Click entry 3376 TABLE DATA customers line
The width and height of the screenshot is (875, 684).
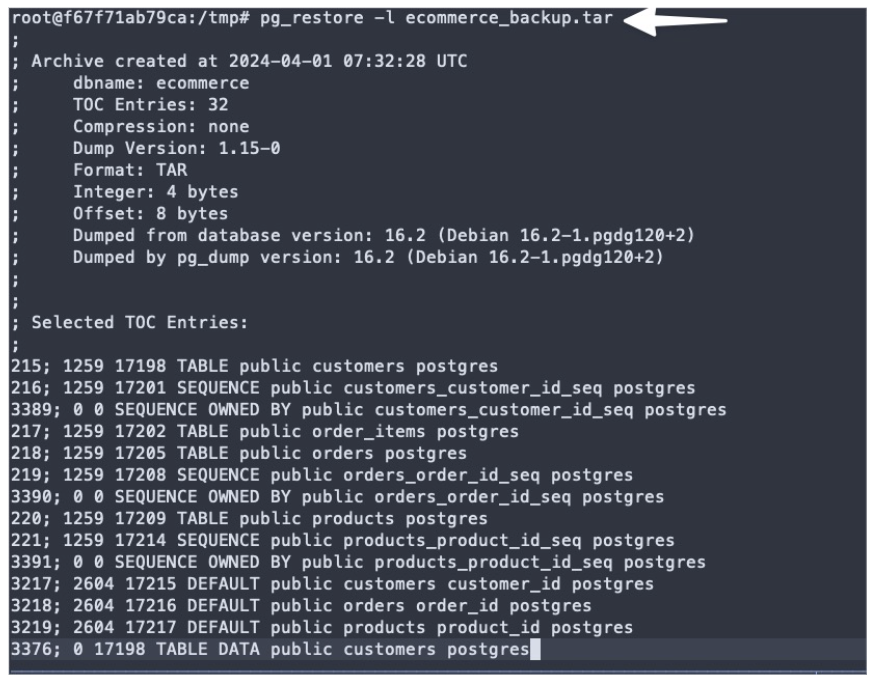pyautogui.click(x=270, y=649)
